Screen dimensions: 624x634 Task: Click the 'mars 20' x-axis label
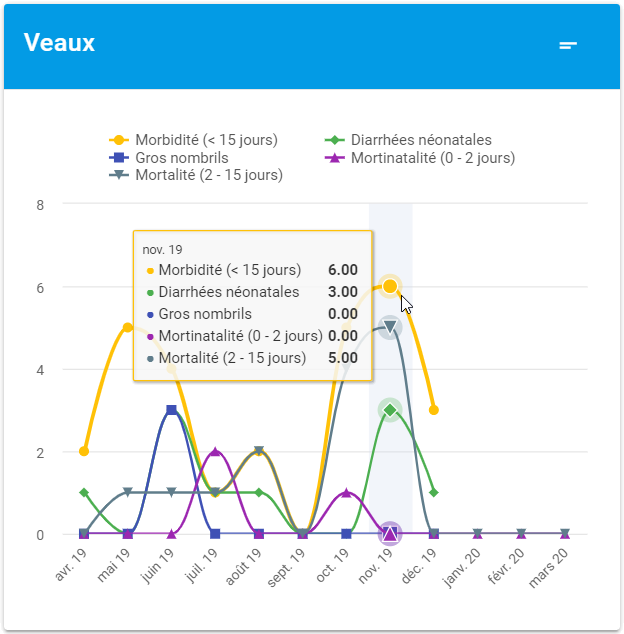pos(548,567)
